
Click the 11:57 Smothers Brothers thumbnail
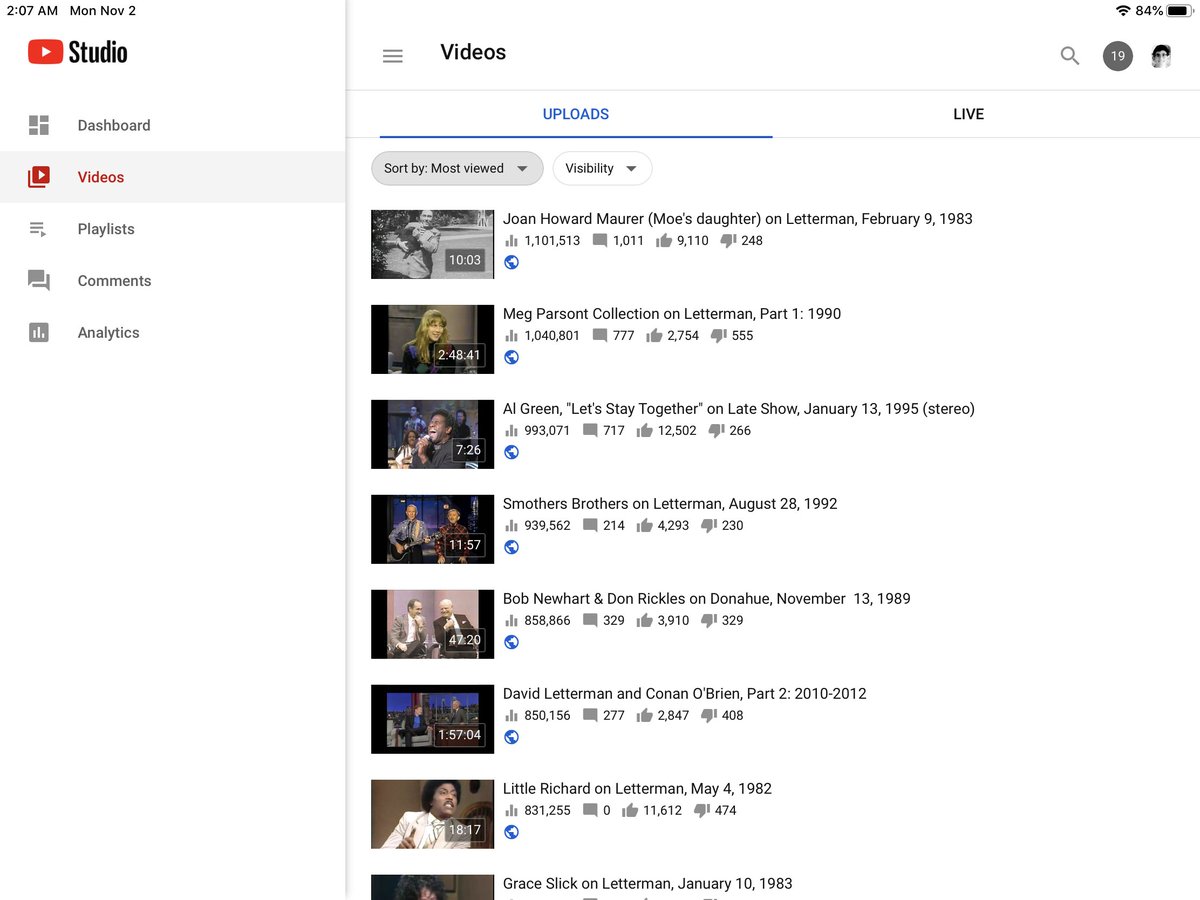tap(432, 529)
